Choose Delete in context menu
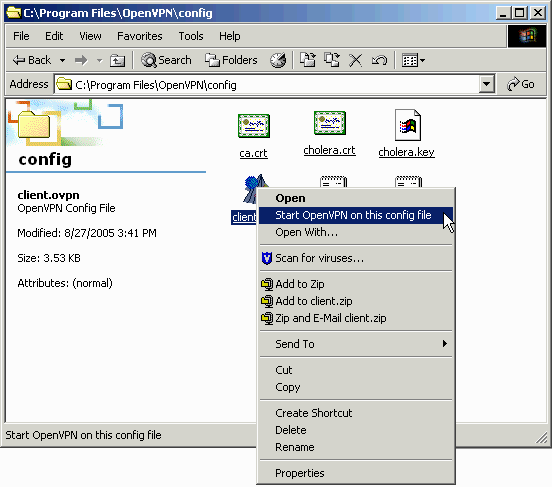 [x=356, y=430]
